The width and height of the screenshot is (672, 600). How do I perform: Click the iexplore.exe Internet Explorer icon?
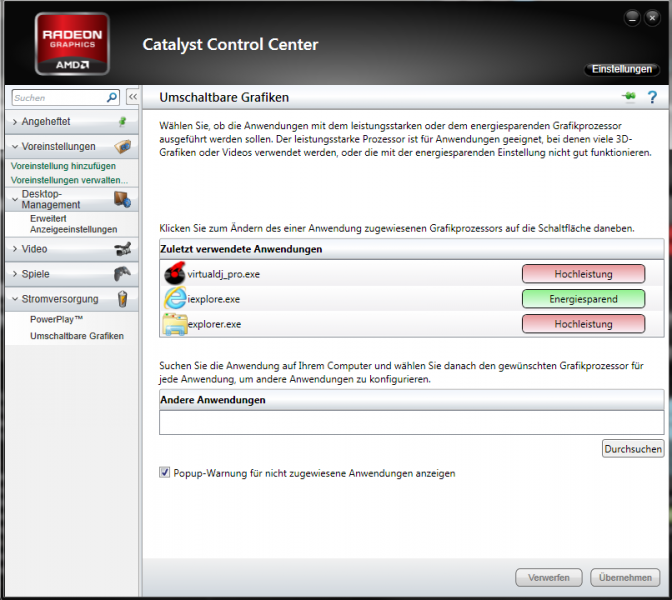[175, 298]
